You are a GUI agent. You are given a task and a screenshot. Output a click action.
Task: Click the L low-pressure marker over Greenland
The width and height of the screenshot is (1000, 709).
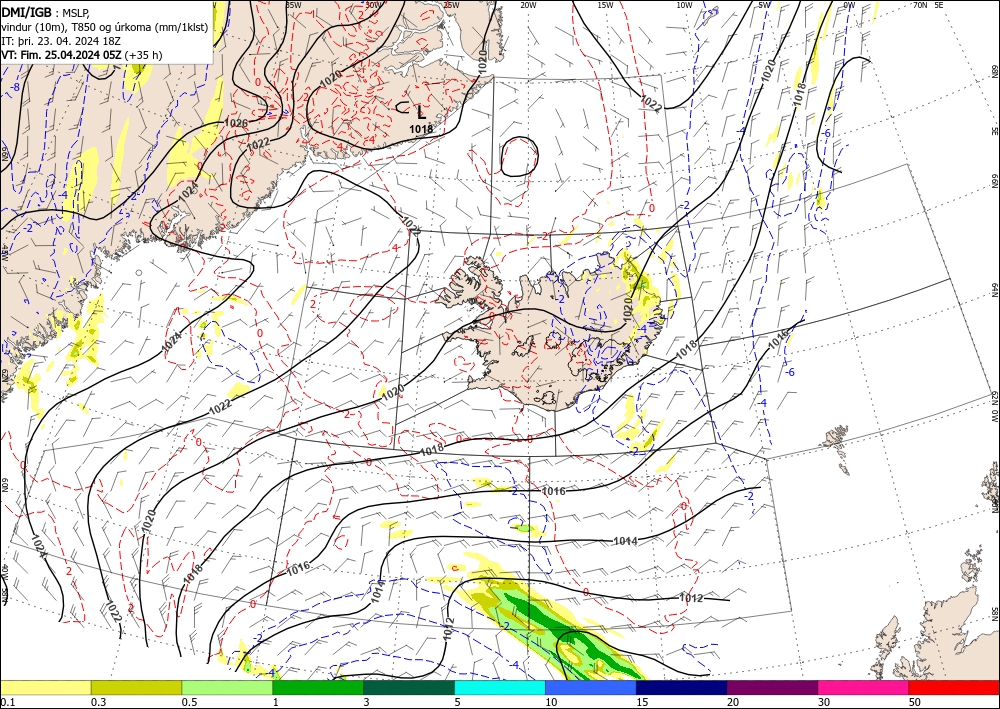tap(421, 113)
